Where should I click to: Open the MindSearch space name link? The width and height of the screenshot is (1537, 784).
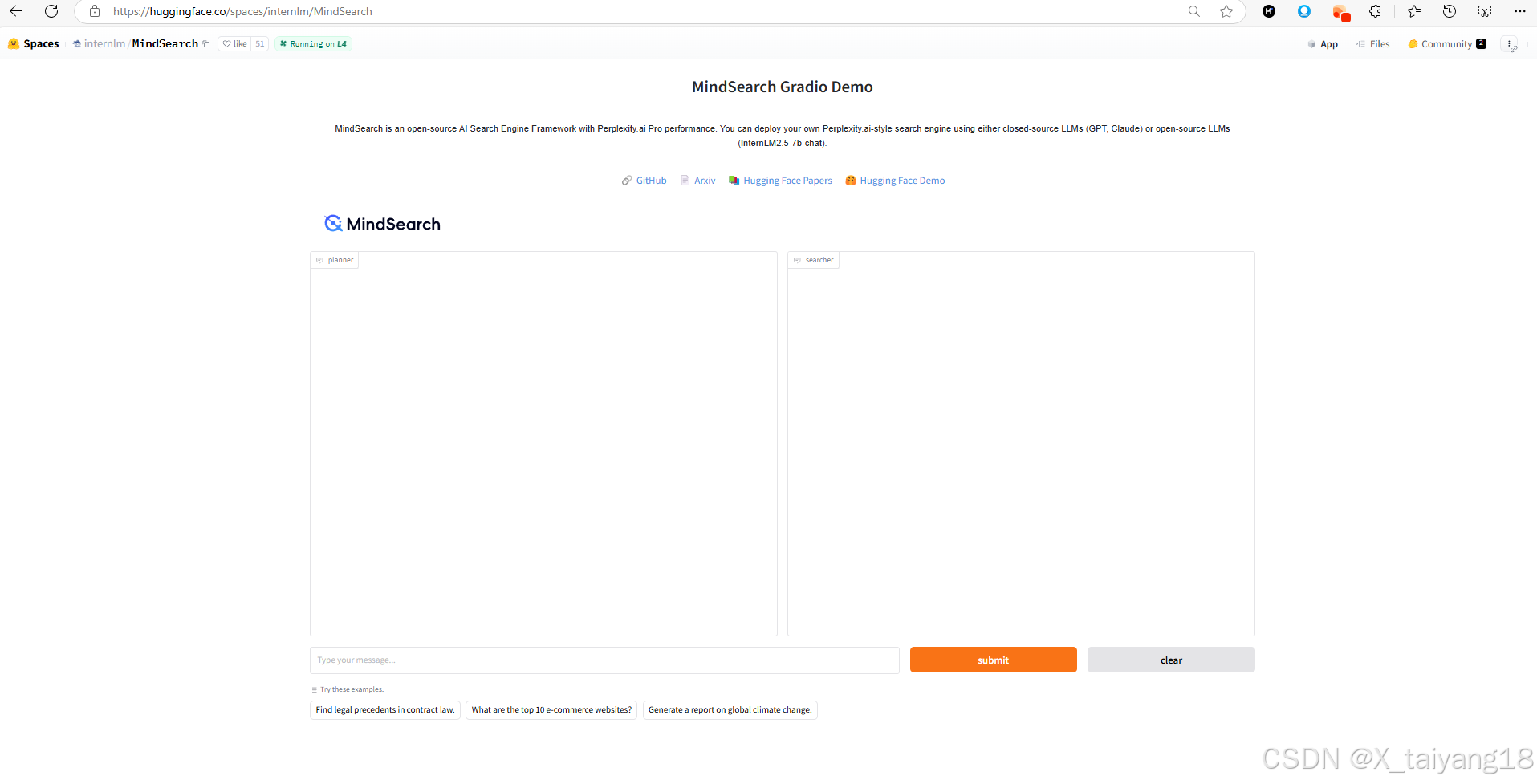point(165,43)
